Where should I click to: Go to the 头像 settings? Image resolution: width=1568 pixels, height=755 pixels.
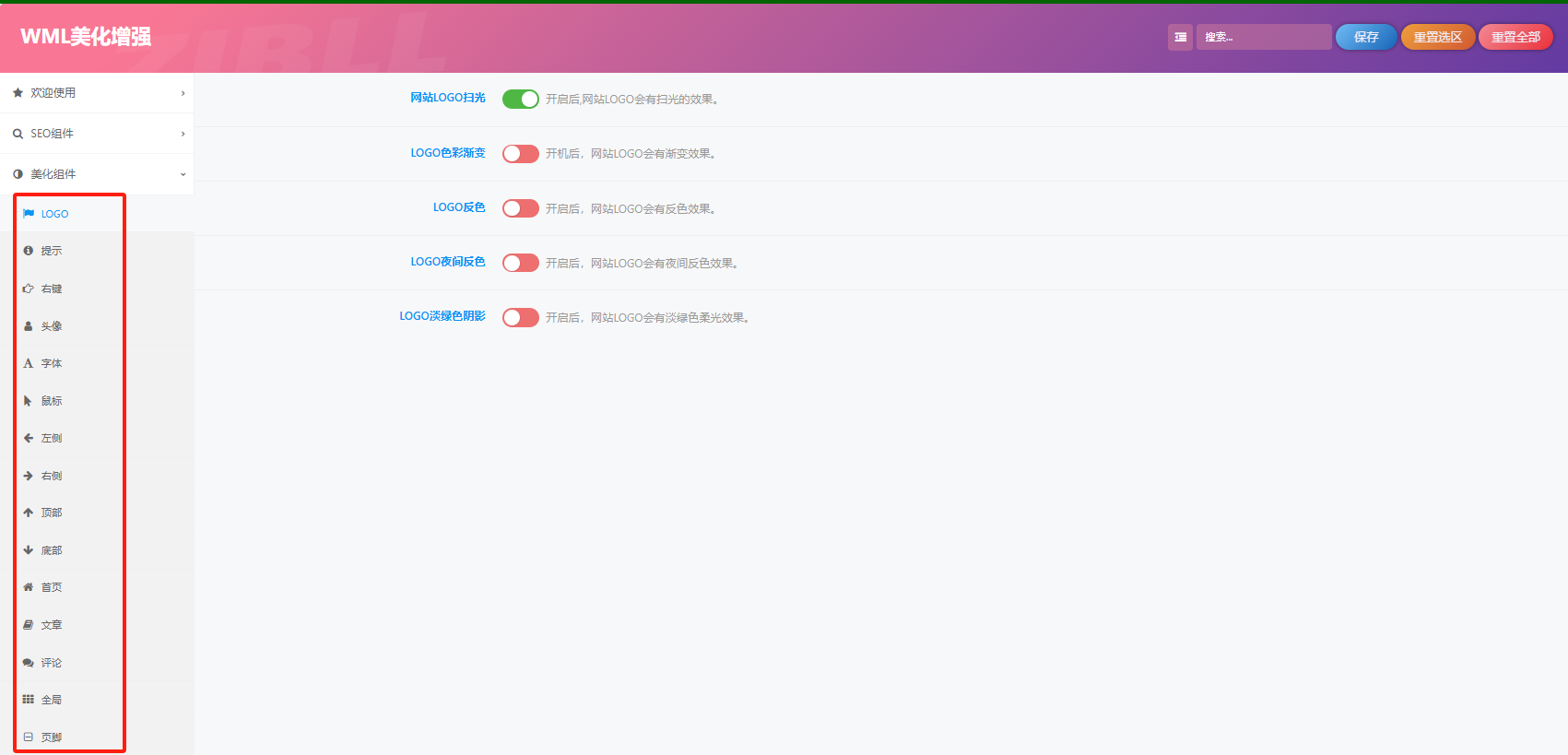pos(97,326)
